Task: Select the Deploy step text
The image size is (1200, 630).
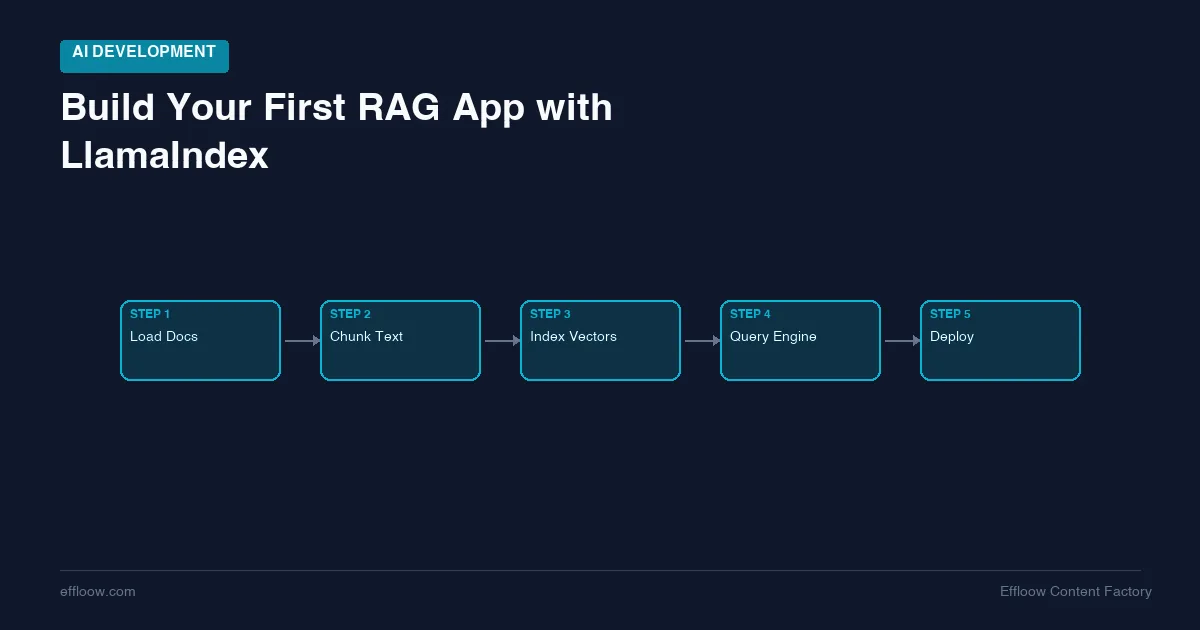Action: click(952, 337)
